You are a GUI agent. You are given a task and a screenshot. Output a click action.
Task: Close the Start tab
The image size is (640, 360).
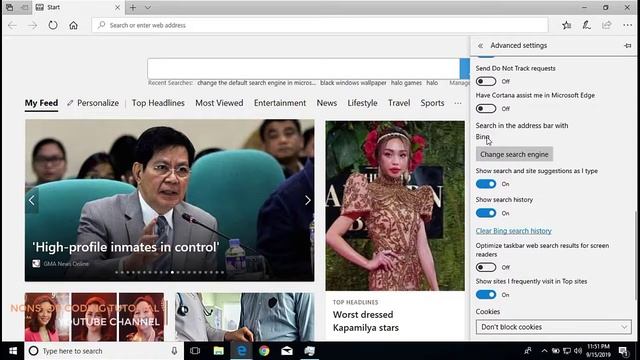117,7
